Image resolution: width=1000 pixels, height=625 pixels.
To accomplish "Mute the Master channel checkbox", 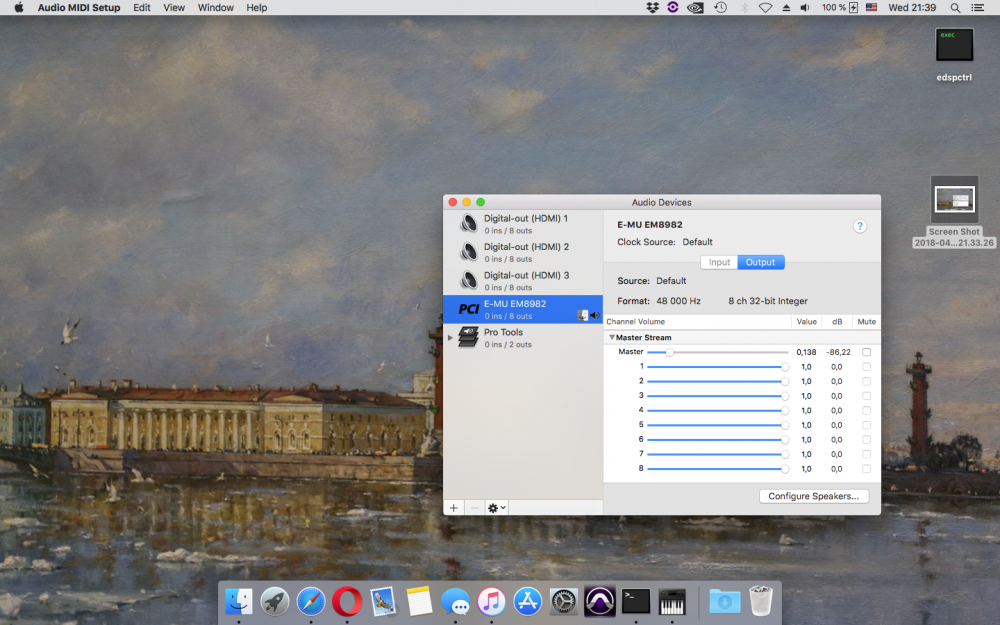I will (x=866, y=352).
